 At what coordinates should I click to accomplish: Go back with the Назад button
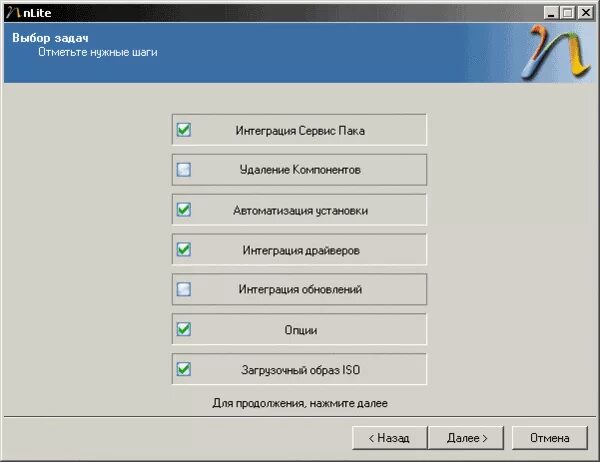(x=389, y=438)
